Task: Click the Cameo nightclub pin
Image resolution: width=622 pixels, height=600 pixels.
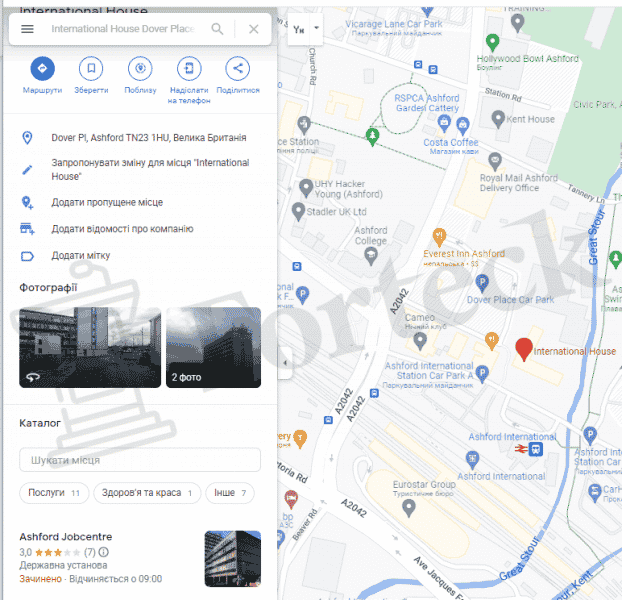Action: pyautogui.click(x=420, y=341)
